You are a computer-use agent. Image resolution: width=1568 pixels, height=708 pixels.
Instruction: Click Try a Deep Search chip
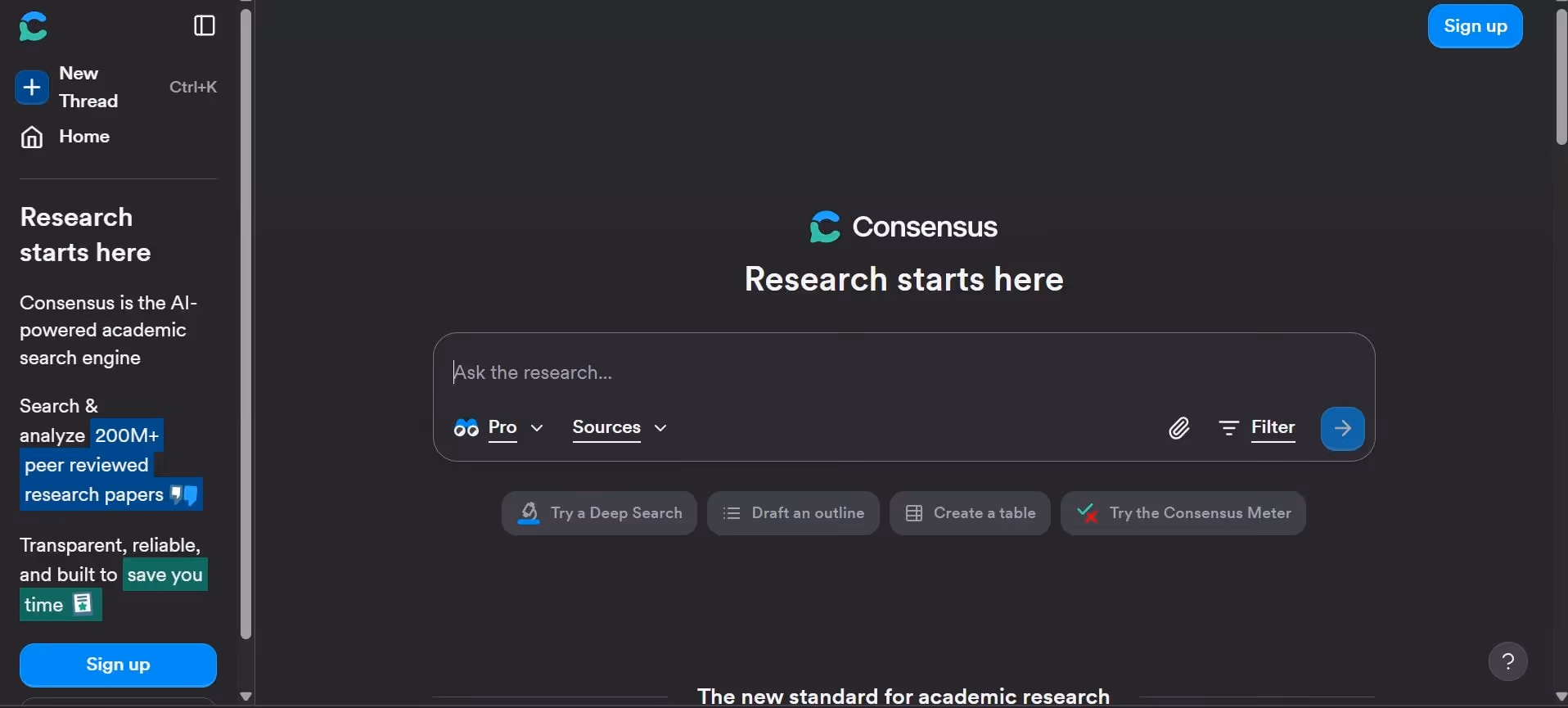[599, 513]
